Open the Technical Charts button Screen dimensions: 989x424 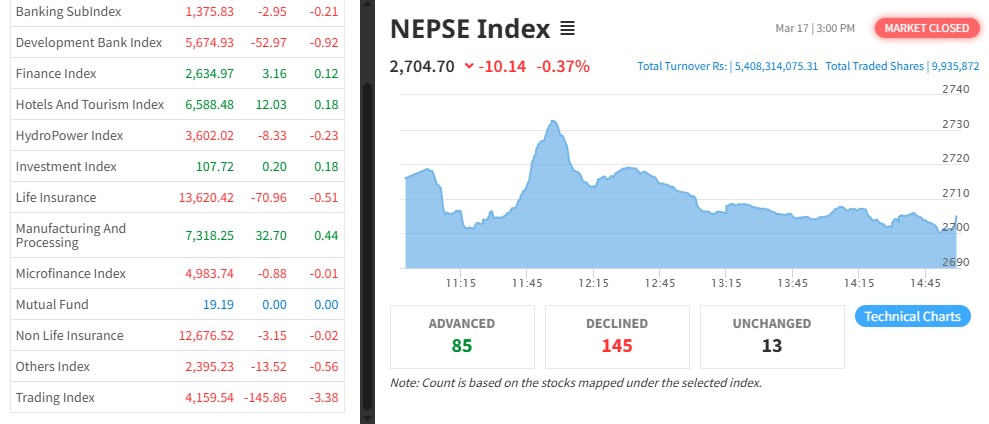pyautogui.click(x=912, y=317)
